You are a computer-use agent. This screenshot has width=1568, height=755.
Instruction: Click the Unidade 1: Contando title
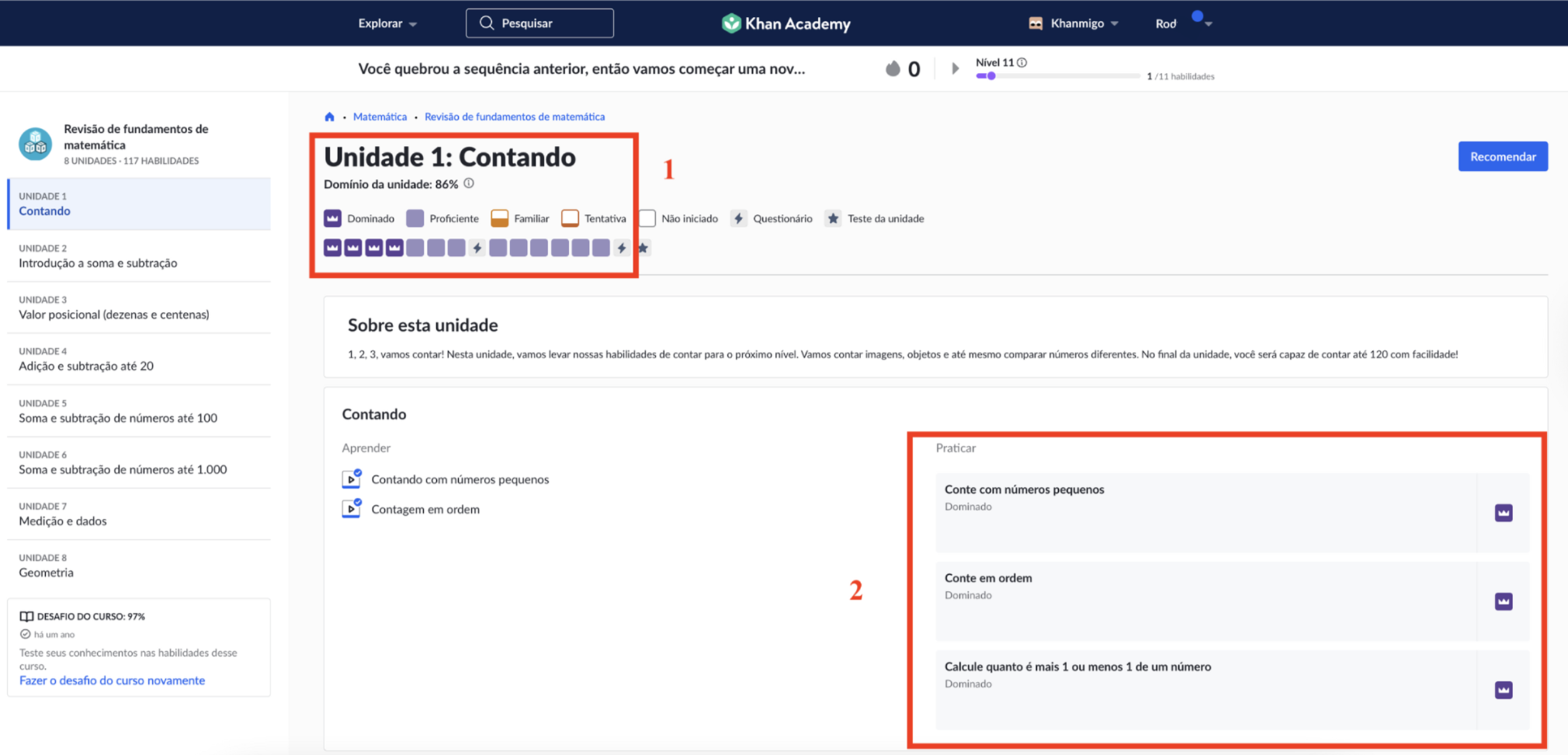[449, 157]
